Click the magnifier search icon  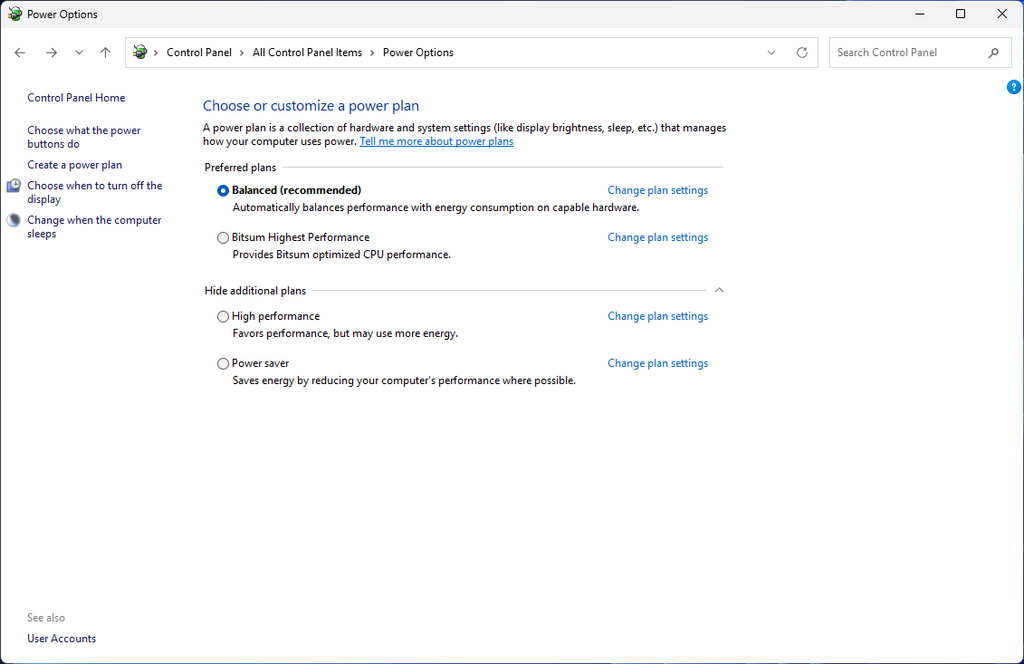point(993,53)
